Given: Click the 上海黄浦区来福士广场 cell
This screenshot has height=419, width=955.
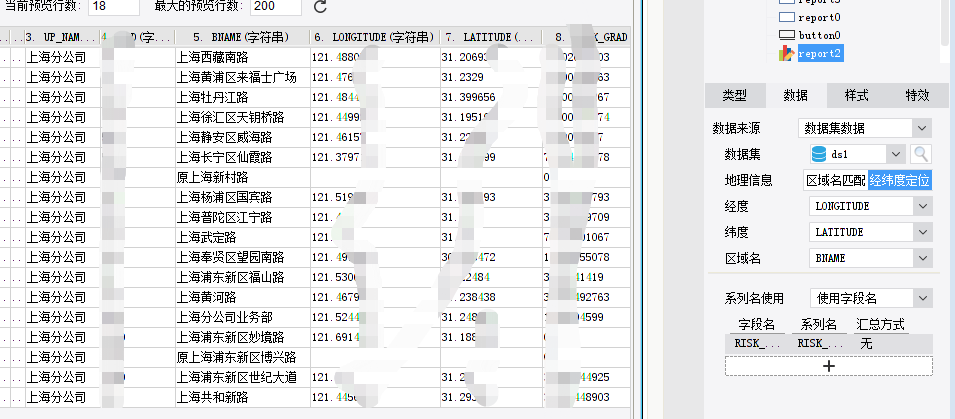Looking at the screenshot, I should [x=242, y=77].
